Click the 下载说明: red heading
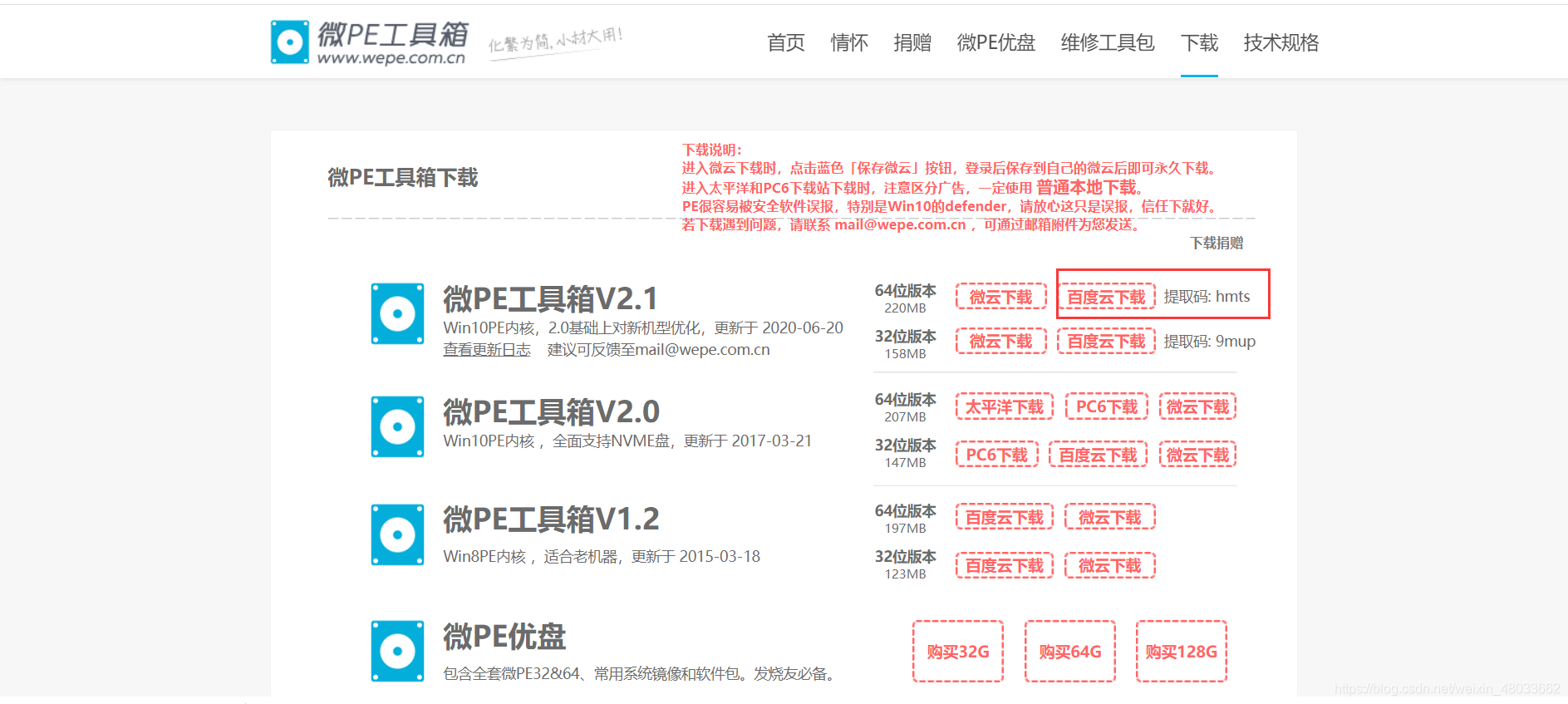Image resolution: width=1568 pixels, height=704 pixels. (712, 150)
